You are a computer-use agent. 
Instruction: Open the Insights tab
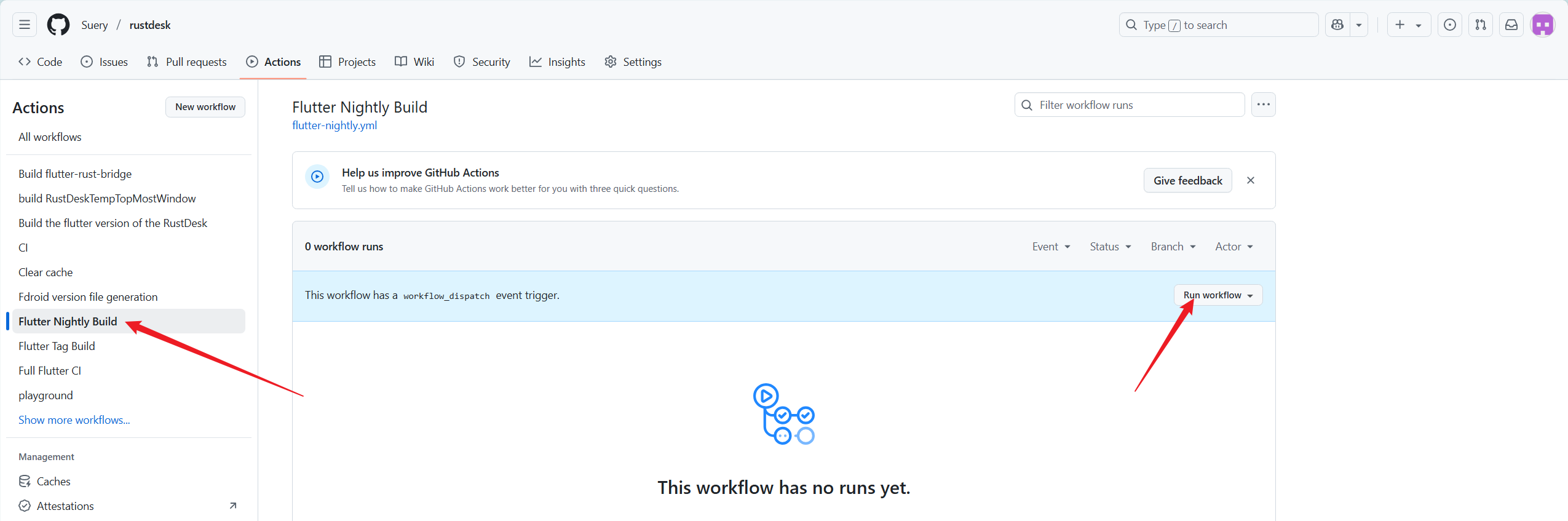[x=557, y=62]
